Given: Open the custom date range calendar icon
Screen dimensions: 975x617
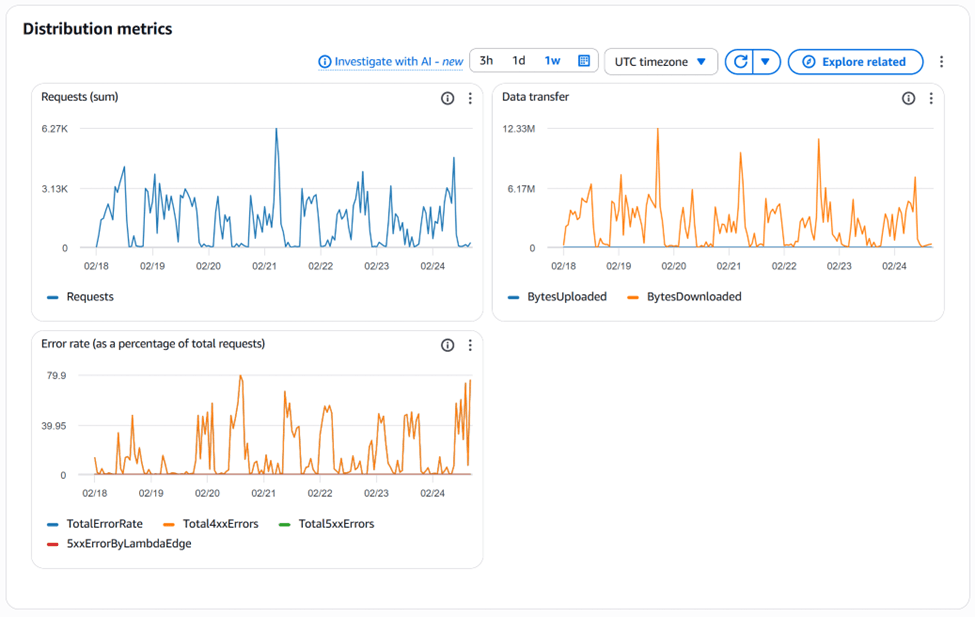Looking at the screenshot, I should click(584, 61).
